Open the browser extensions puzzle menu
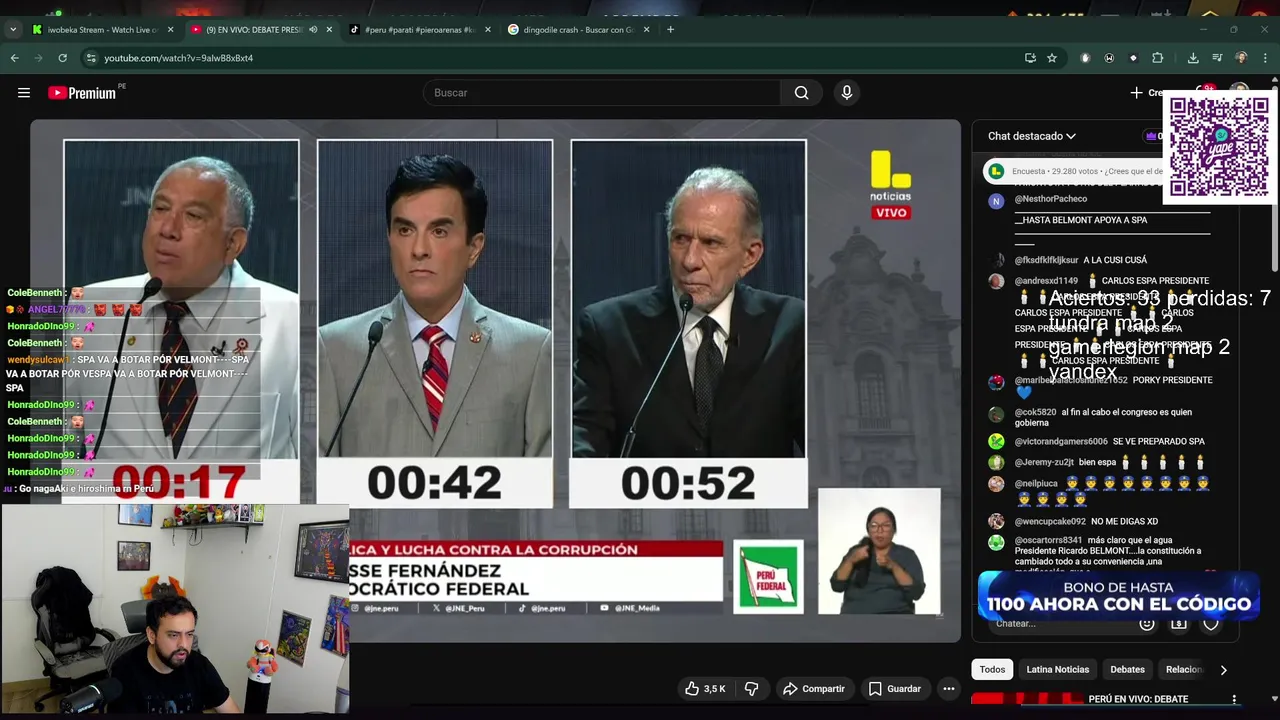This screenshot has width=1280, height=720. (x=1158, y=58)
